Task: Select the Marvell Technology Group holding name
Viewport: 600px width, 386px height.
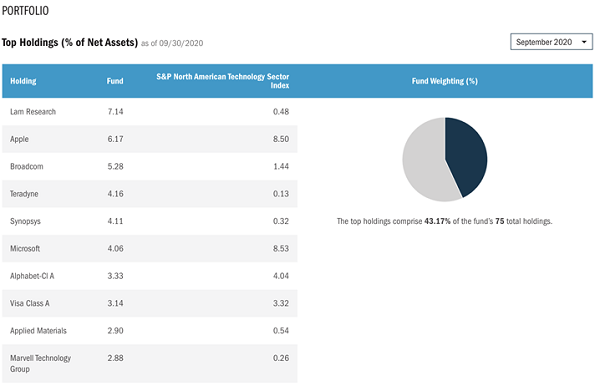Action: pyautogui.click(x=41, y=363)
